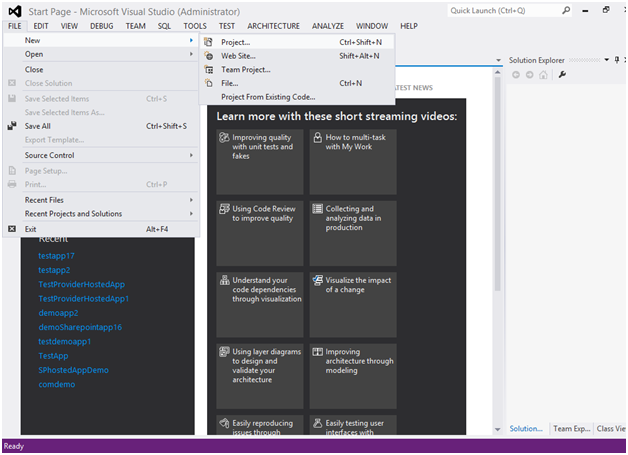Open the EDIT menu
628x455 pixels.
coord(41,26)
